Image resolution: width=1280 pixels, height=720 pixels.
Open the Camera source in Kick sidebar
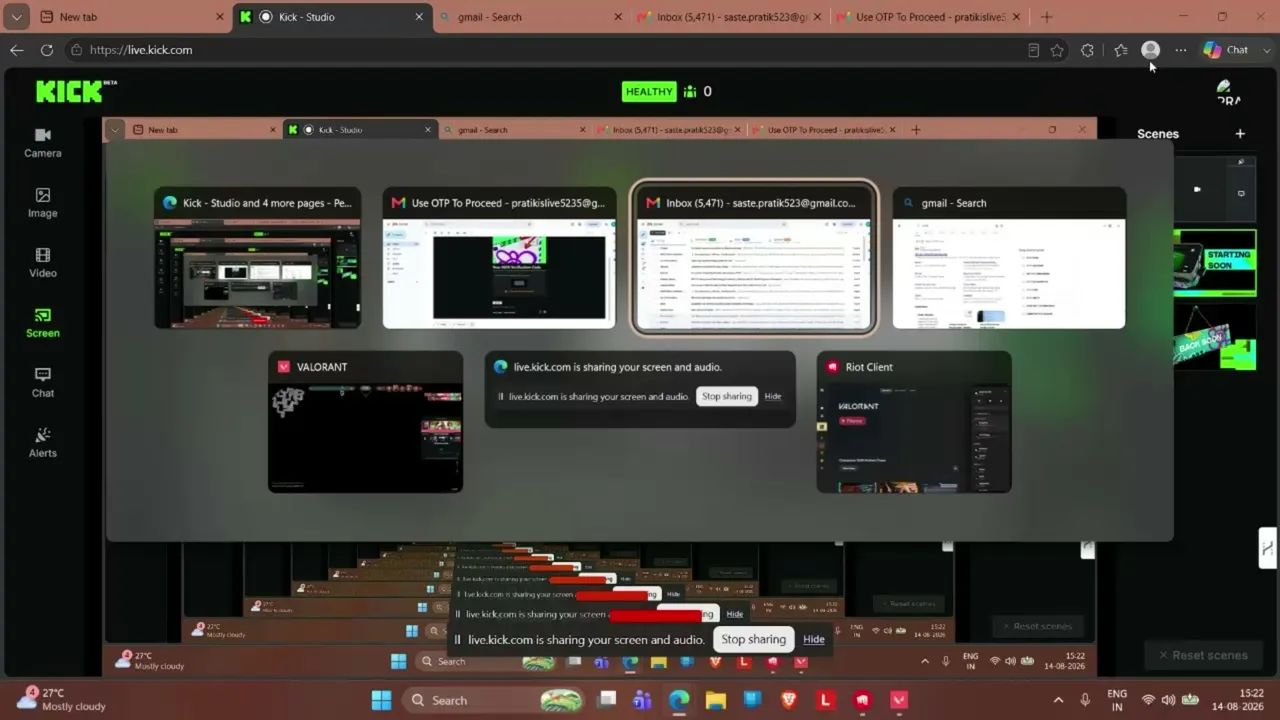43,143
